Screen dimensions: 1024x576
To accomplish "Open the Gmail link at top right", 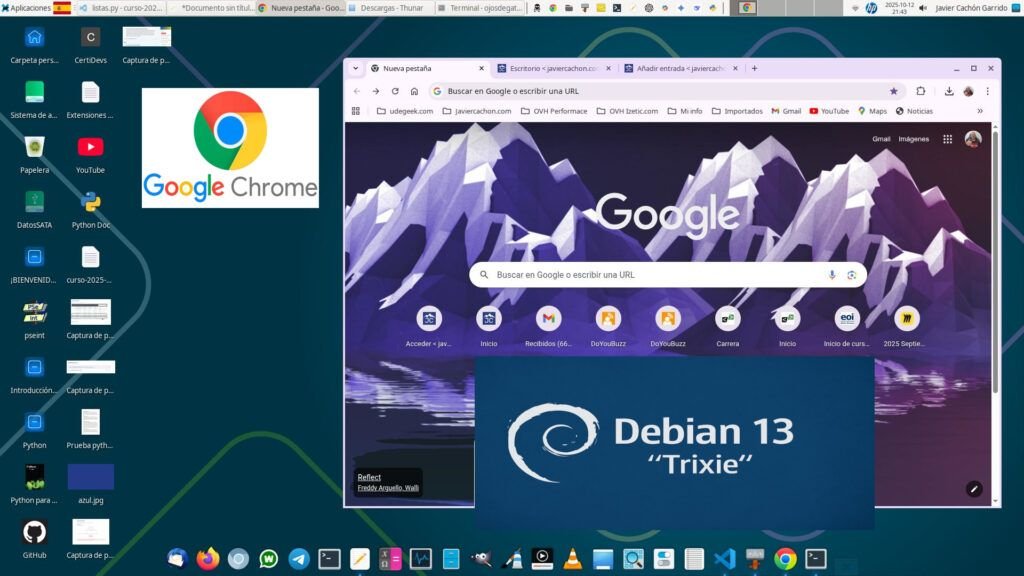I will point(881,139).
